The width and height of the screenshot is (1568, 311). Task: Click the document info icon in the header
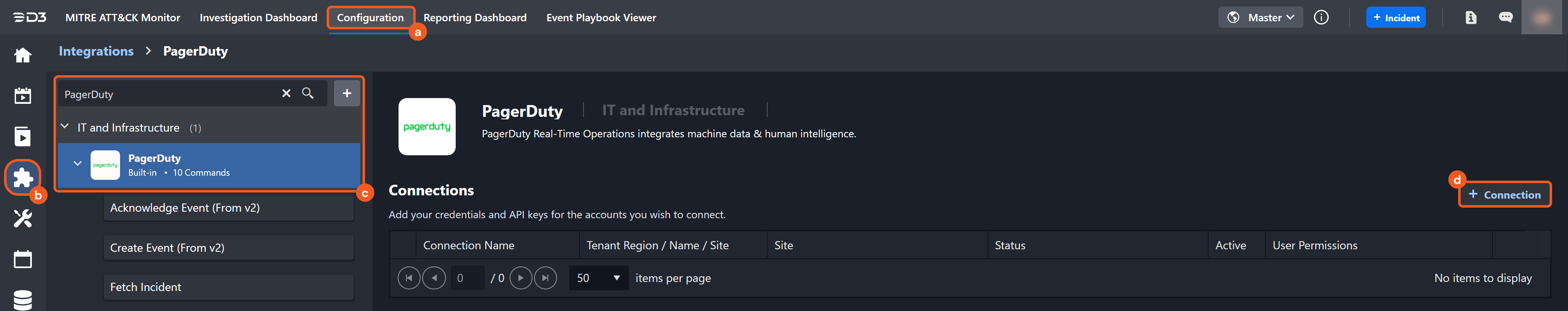pos(1470,18)
